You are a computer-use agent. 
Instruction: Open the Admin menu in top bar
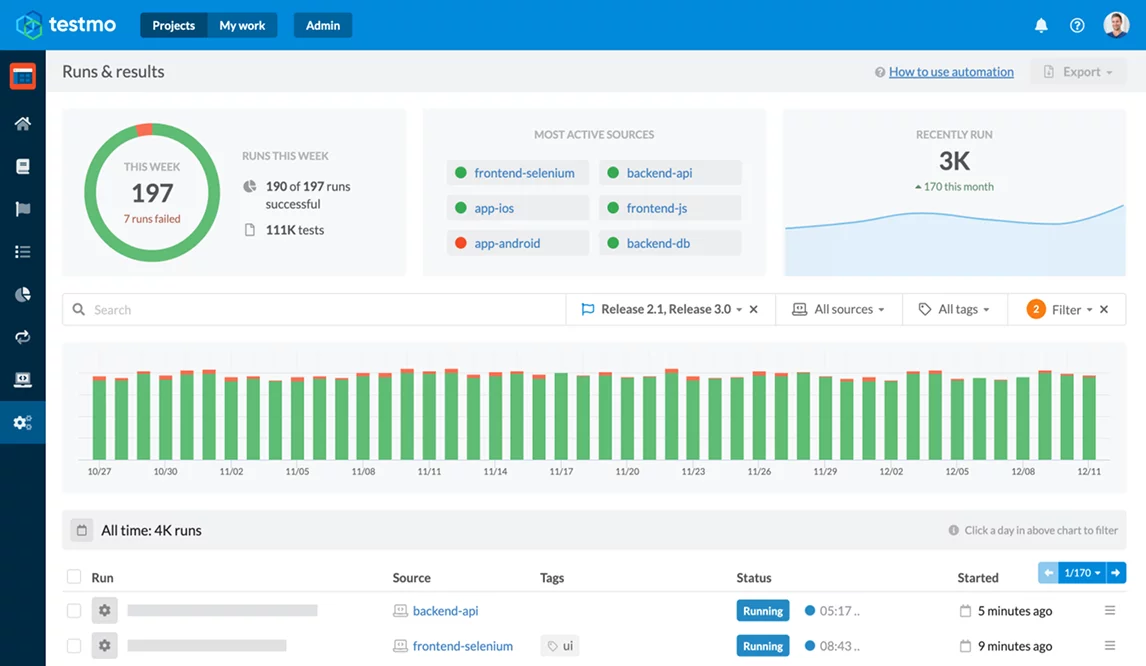(322, 25)
